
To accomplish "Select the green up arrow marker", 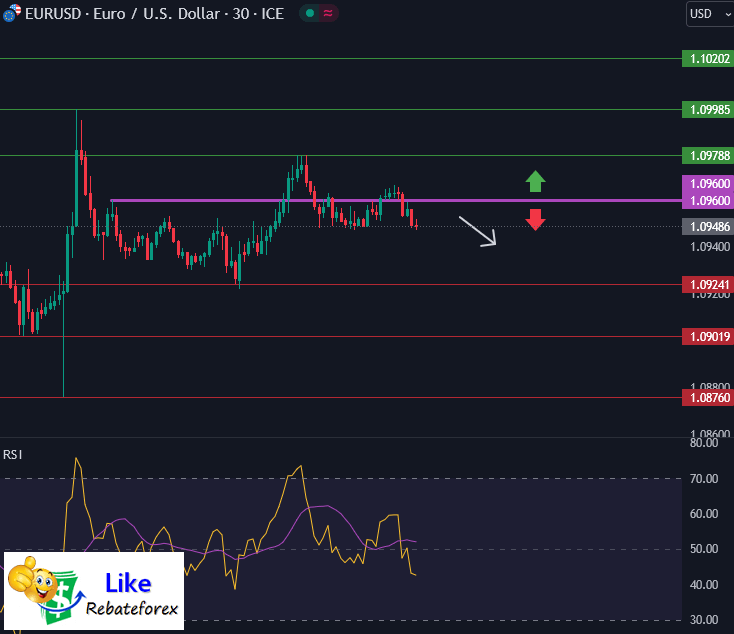I will pos(535,182).
